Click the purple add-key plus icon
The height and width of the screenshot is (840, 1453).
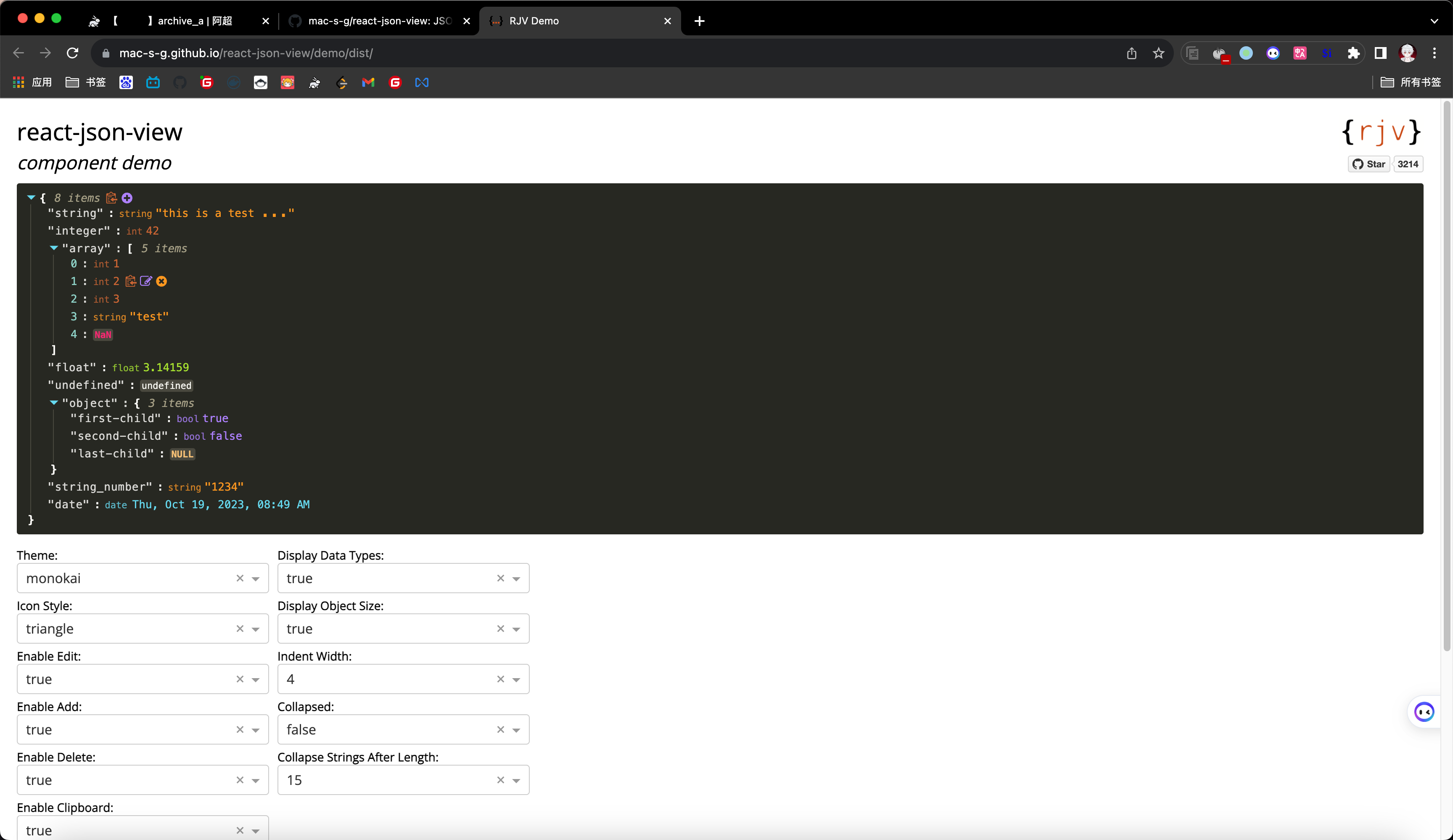(127, 198)
